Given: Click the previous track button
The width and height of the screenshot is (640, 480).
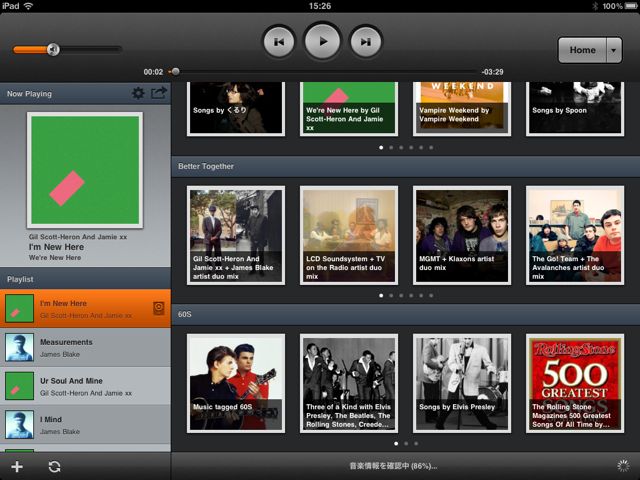Looking at the screenshot, I should point(279,42).
